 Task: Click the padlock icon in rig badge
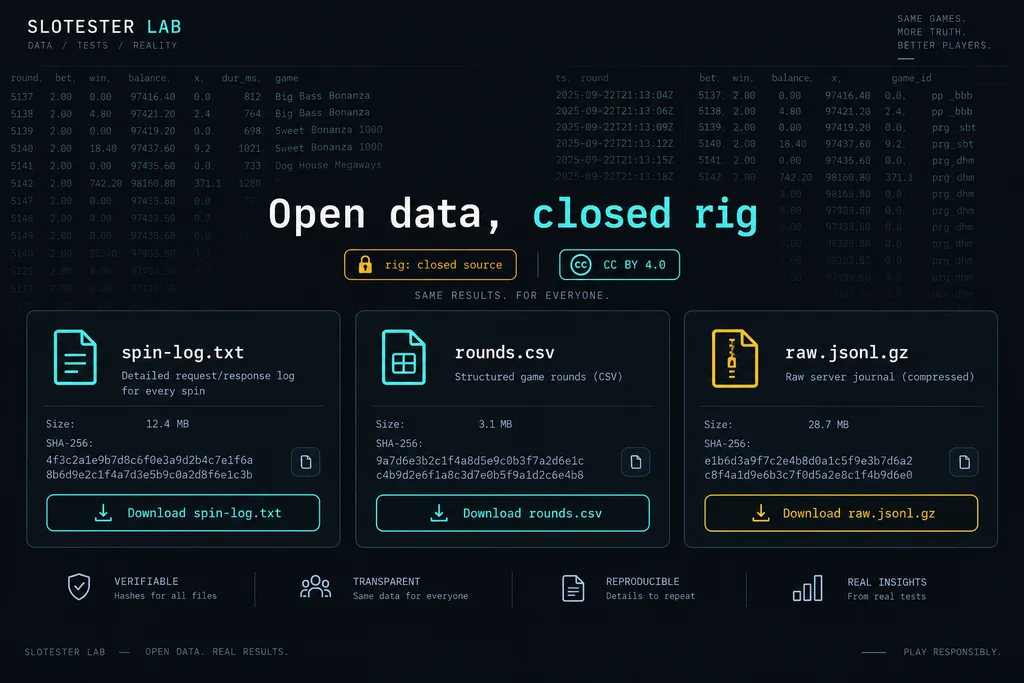tap(365, 264)
